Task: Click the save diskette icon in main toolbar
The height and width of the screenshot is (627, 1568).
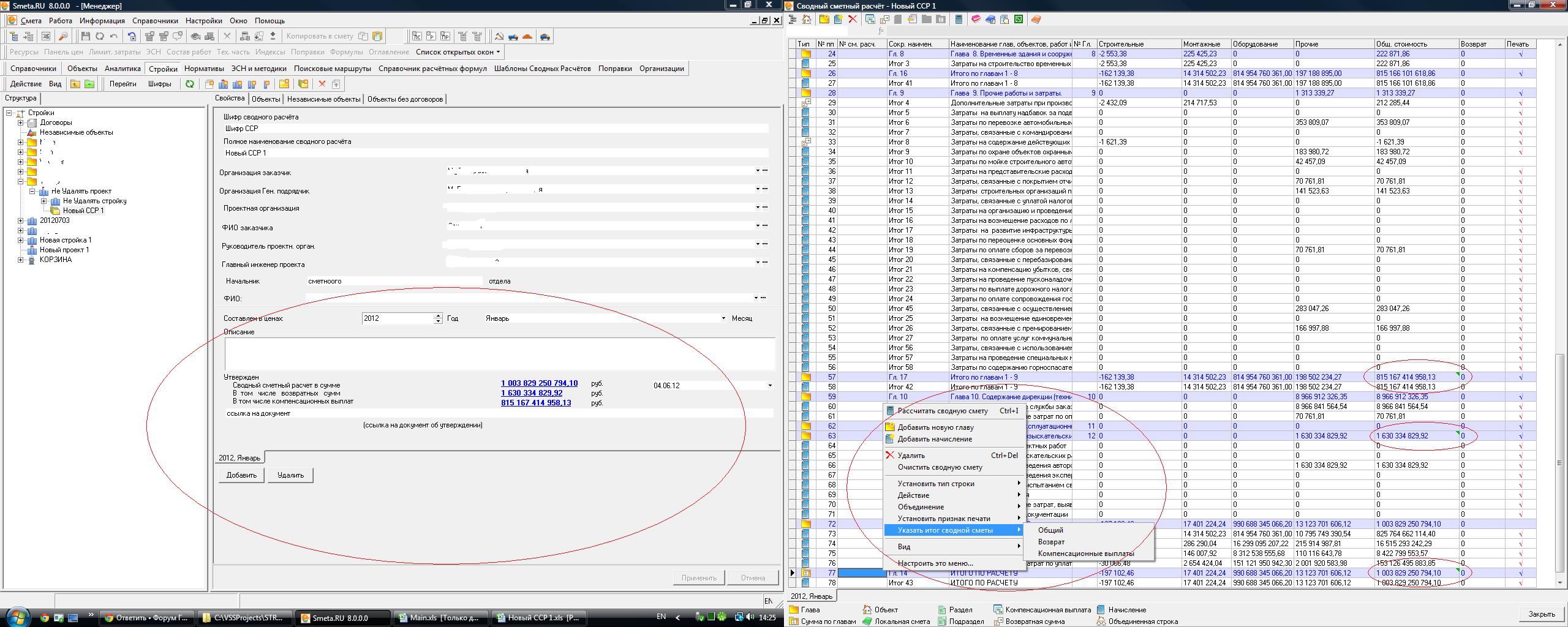Action: [85, 36]
